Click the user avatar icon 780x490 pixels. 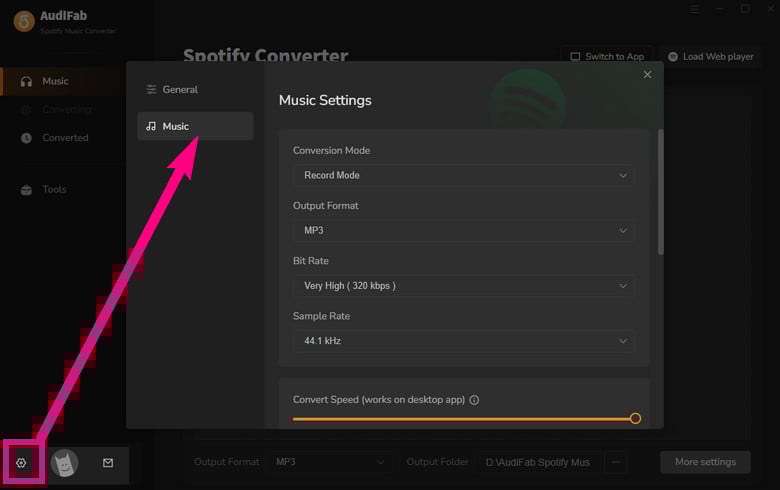(64, 463)
